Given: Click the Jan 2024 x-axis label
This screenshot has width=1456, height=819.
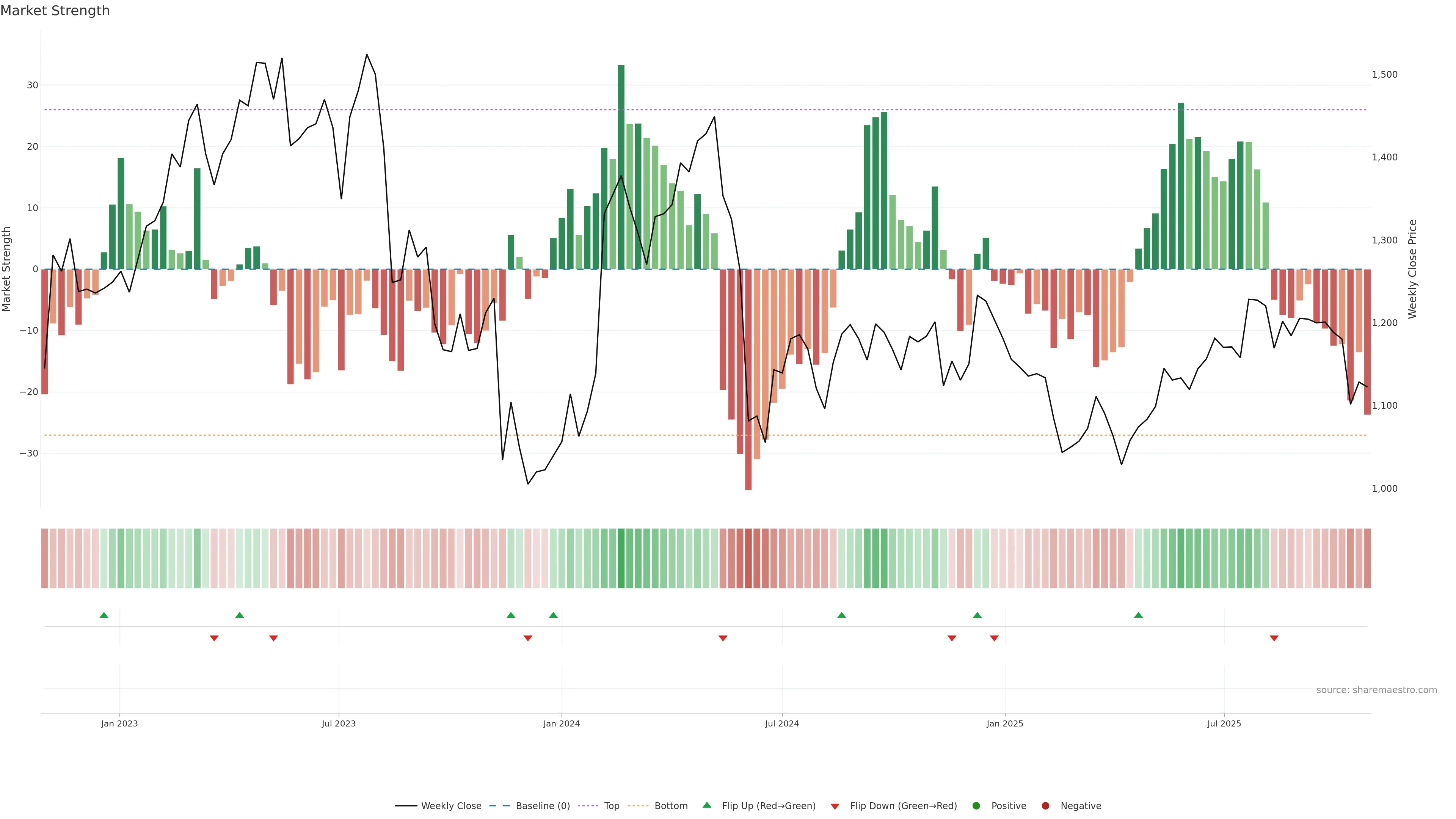Looking at the screenshot, I should click(x=561, y=723).
